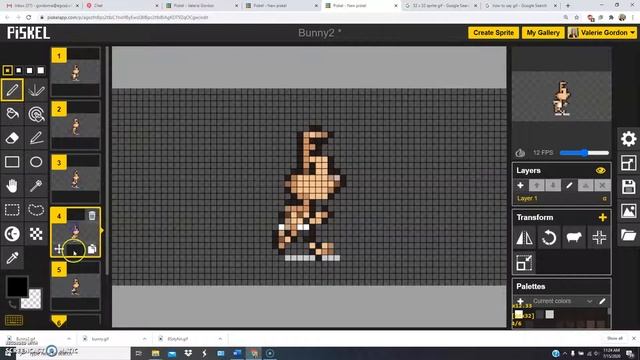This screenshot has height=360, width=640.
Task: Edit layer name pencil icon
Action: 569,185
